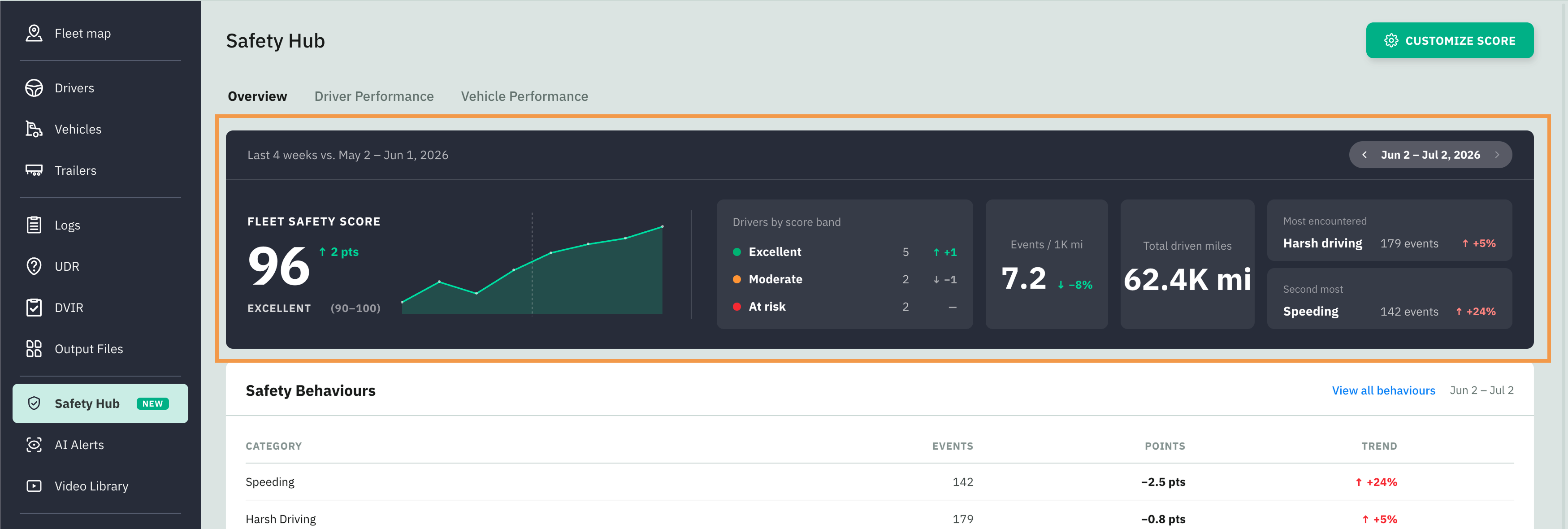Screen dimensions: 1568x529
Task: Select the Excellent score band row
Action: click(844, 252)
